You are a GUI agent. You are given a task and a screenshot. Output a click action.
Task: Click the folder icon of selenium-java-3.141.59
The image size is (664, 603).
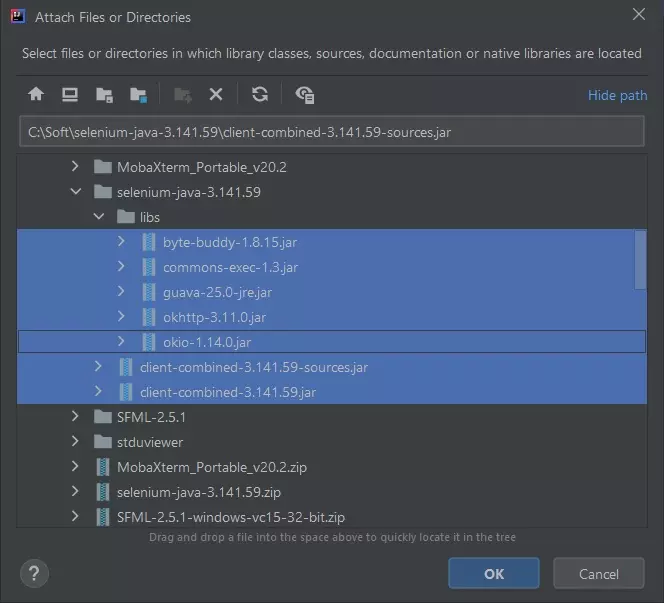[102, 192]
